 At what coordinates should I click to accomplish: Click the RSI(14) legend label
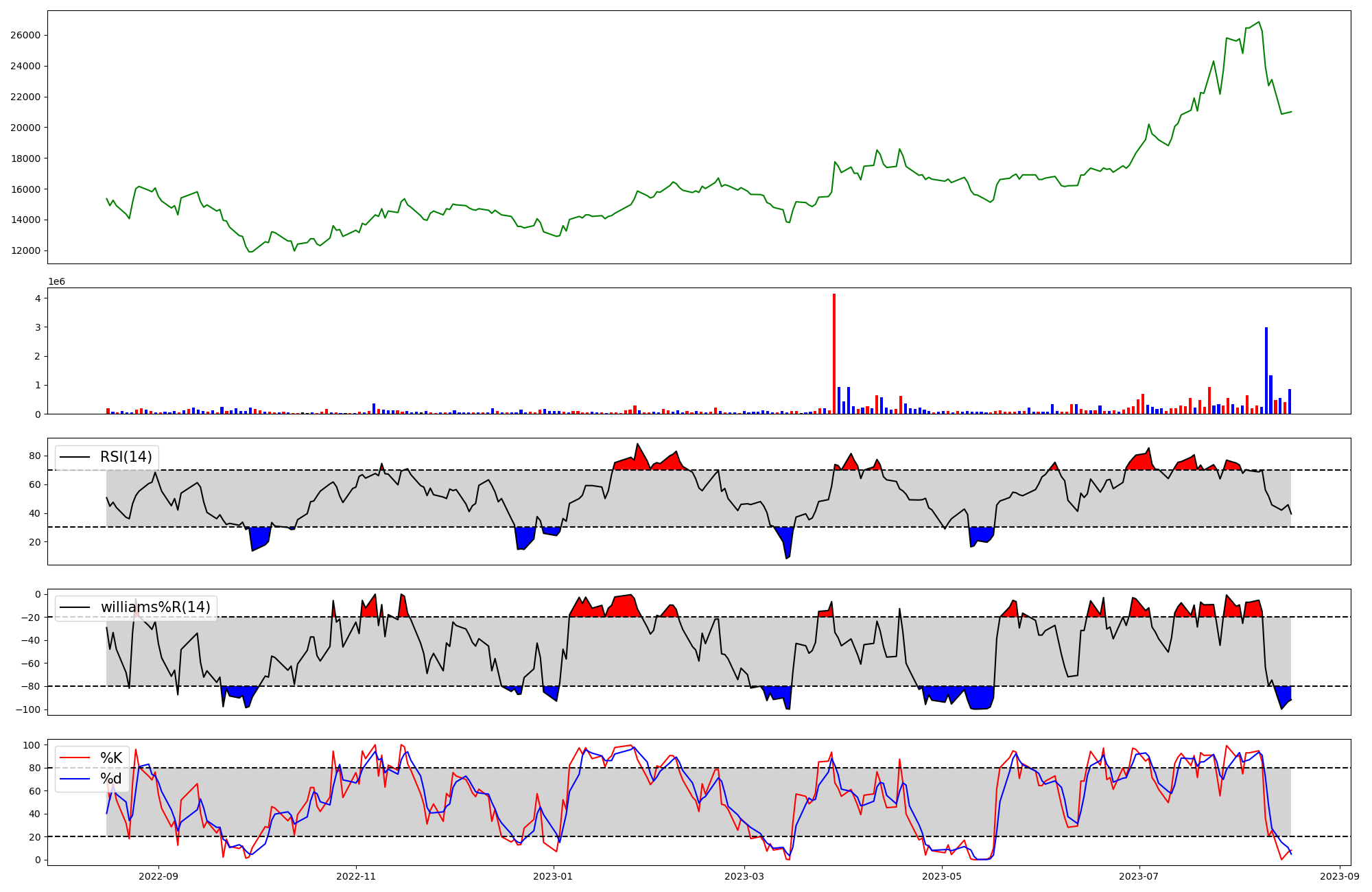click(x=126, y=457)
